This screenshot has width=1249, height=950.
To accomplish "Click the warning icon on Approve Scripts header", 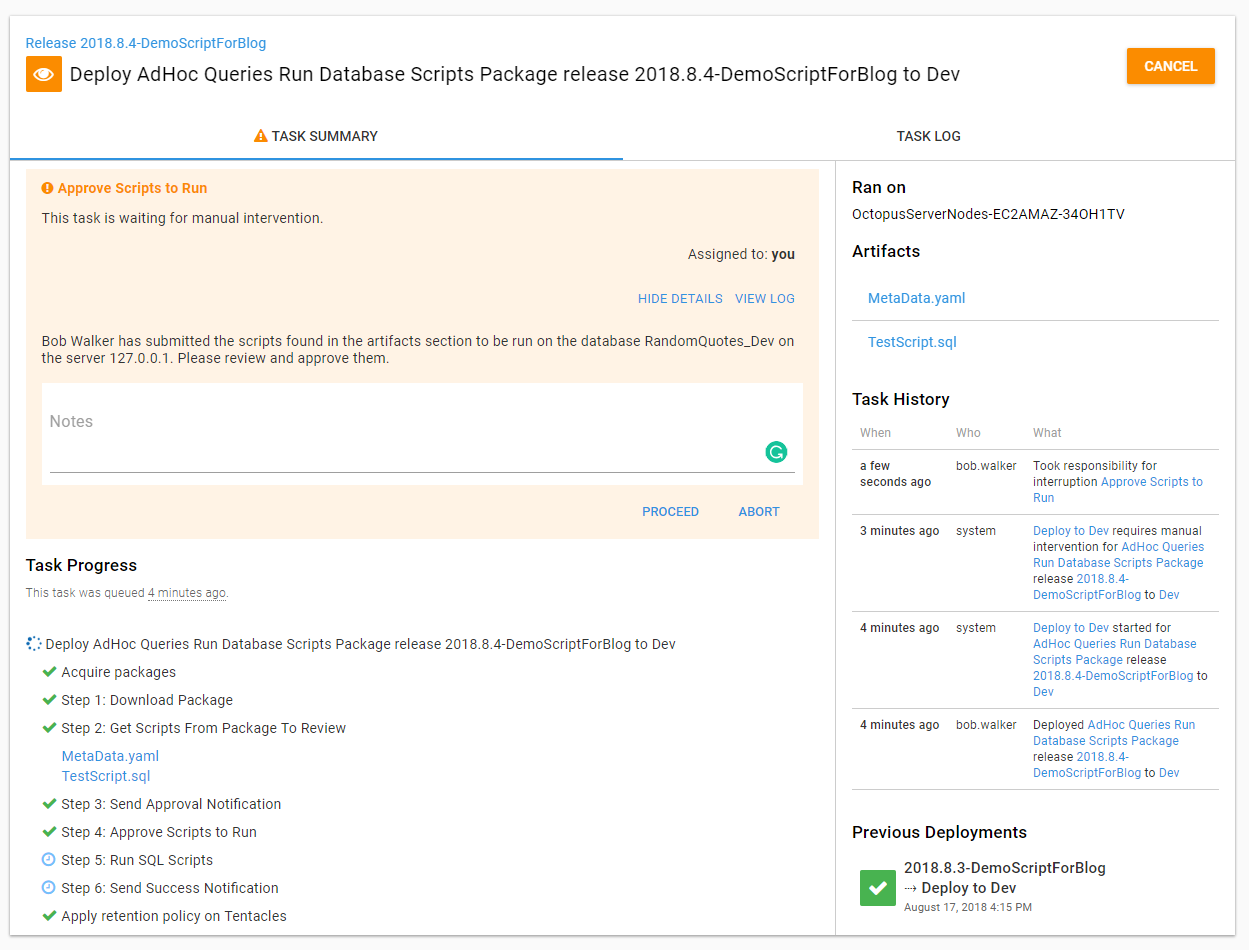I will click(47, 188).
